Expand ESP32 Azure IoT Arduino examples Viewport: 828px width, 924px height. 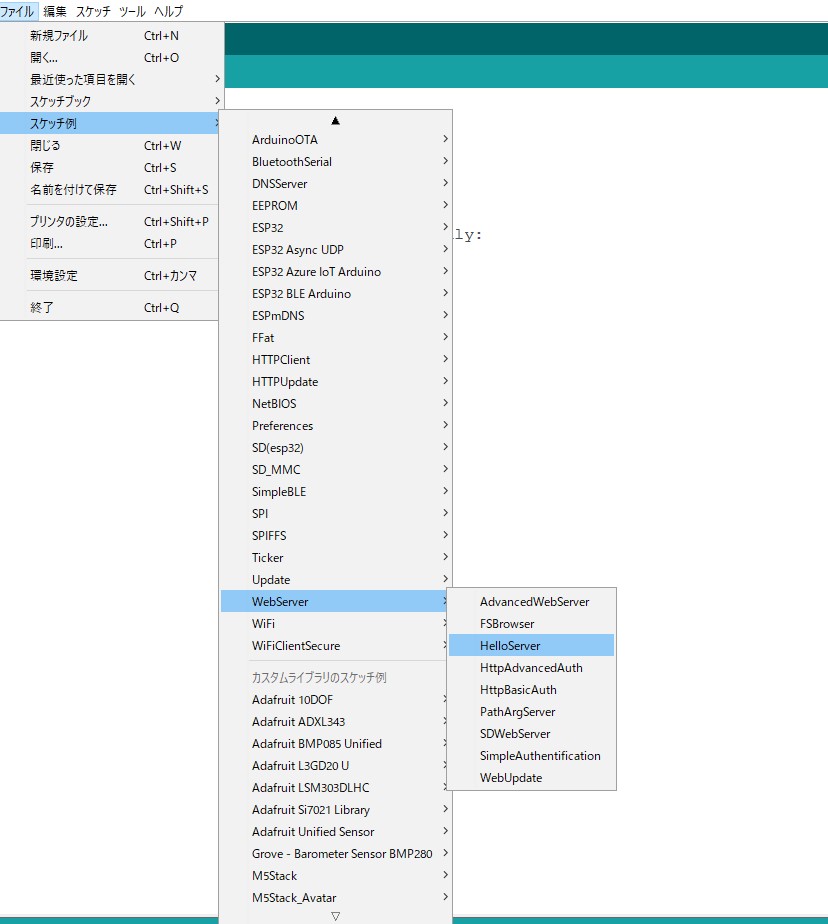(335, 272)
